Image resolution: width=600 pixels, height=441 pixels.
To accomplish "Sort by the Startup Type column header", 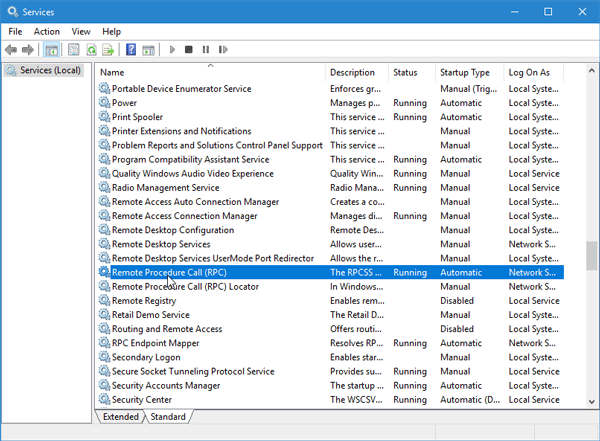I will coord(470,72).
